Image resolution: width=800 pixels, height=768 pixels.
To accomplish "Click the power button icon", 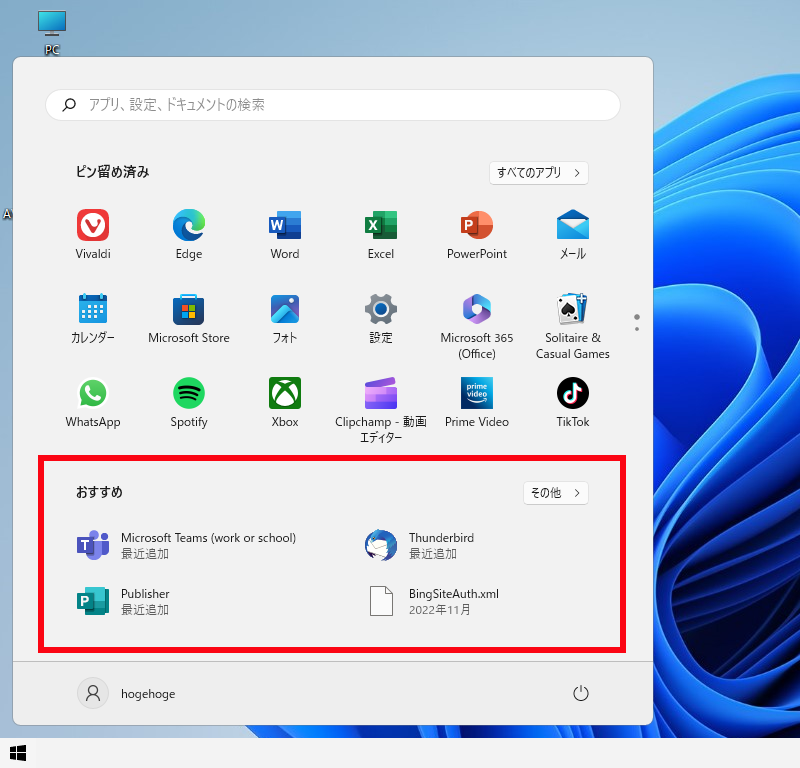I will pos(581,693).
